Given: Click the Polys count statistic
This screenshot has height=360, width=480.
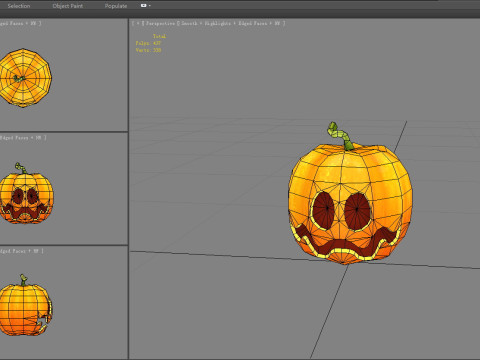Looking at the screenshot, I should coord(148,43).
